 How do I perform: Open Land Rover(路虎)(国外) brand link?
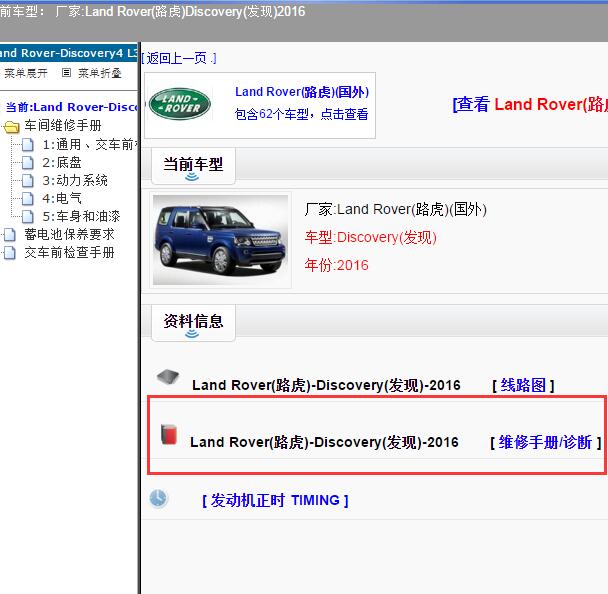[302, 92]
